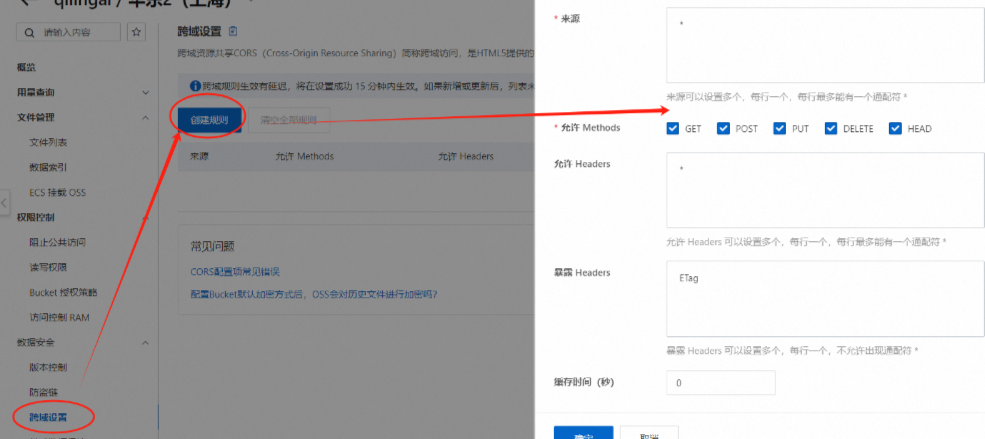Open 跨域设置 in the sidebar menu

[49, 415]
